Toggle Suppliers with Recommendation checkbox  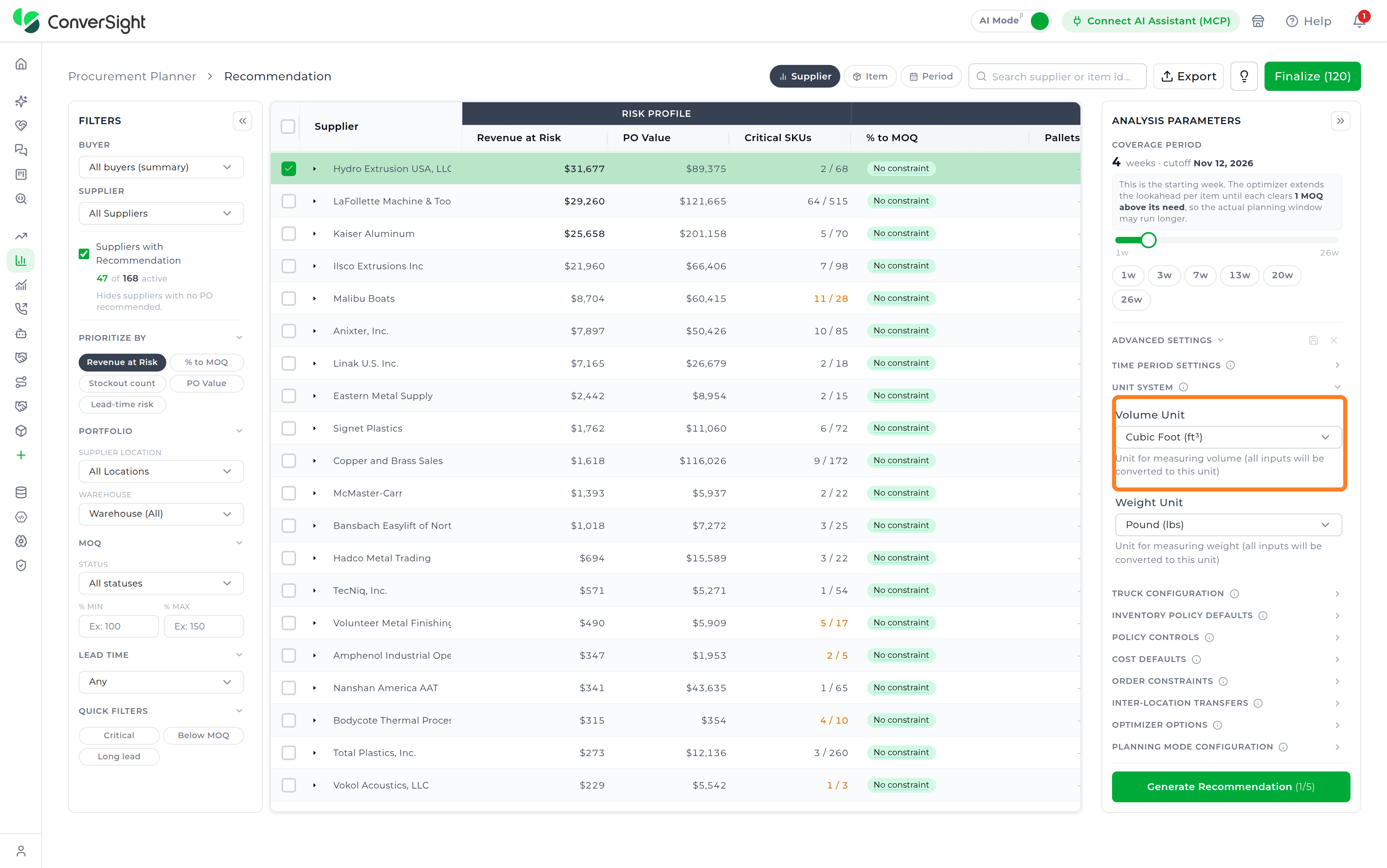84,254
